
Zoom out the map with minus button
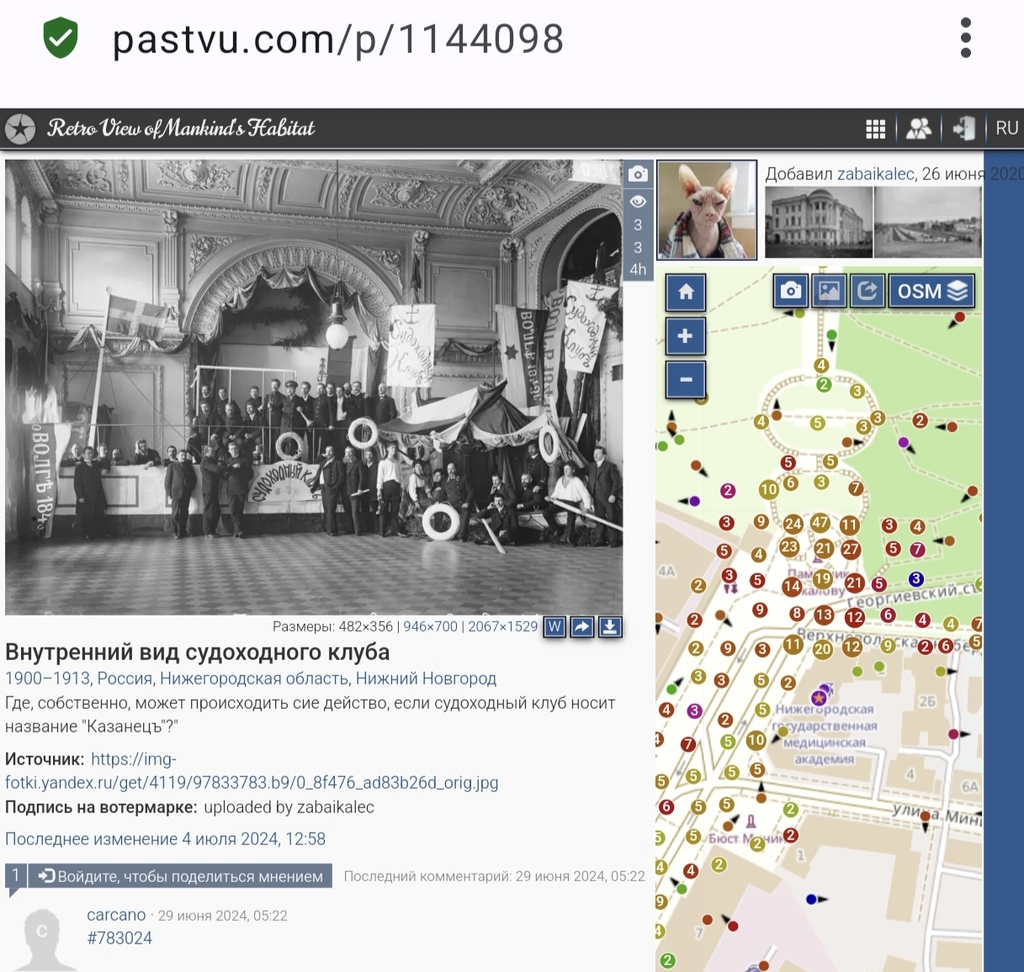click(x=685, y=380)
